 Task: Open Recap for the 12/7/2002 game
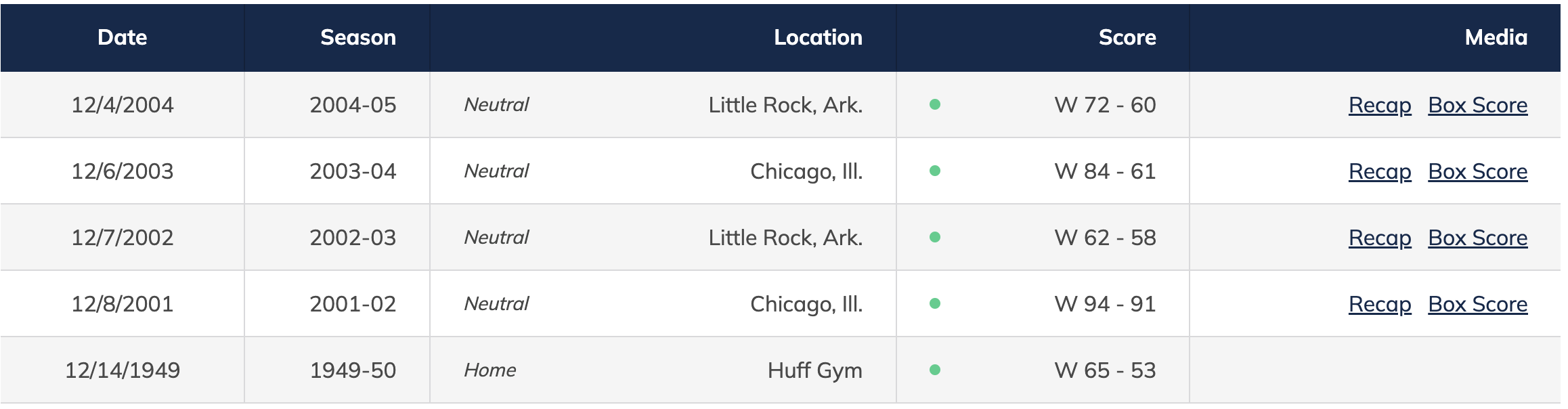coord(1379,238)
